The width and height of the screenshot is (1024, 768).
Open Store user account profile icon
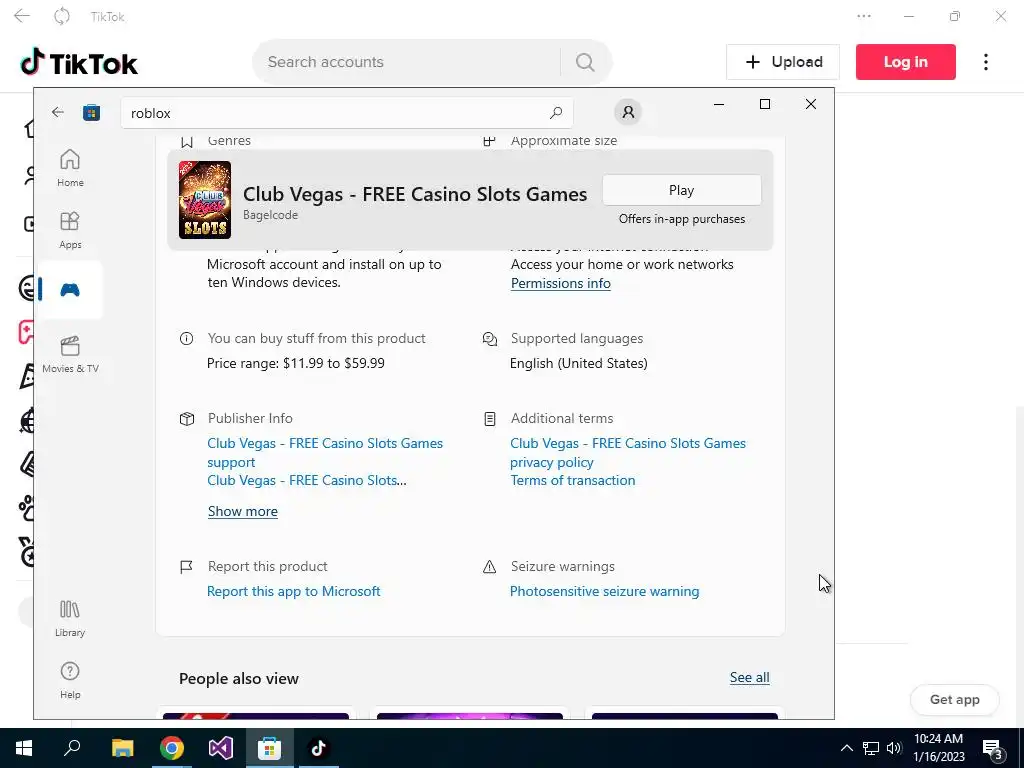tap(628, 112)
